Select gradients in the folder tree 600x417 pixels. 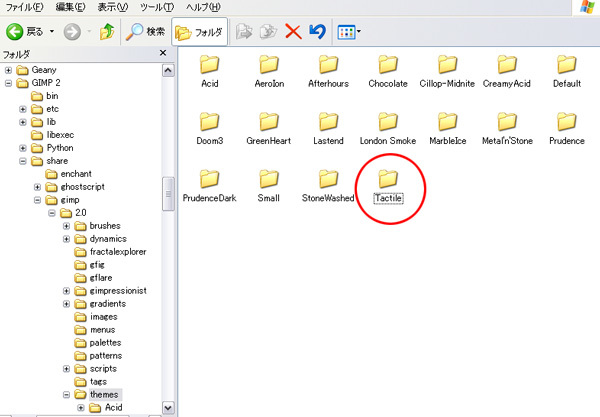108,304
